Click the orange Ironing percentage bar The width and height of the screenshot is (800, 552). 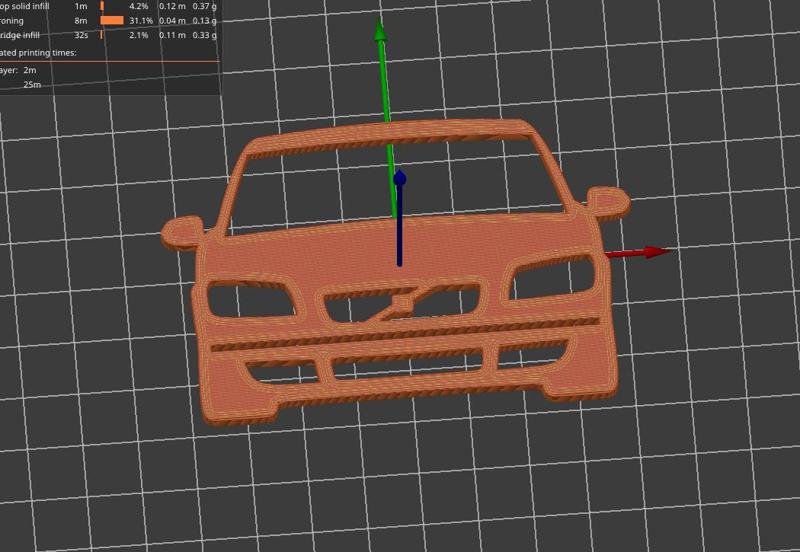point(112,20)
